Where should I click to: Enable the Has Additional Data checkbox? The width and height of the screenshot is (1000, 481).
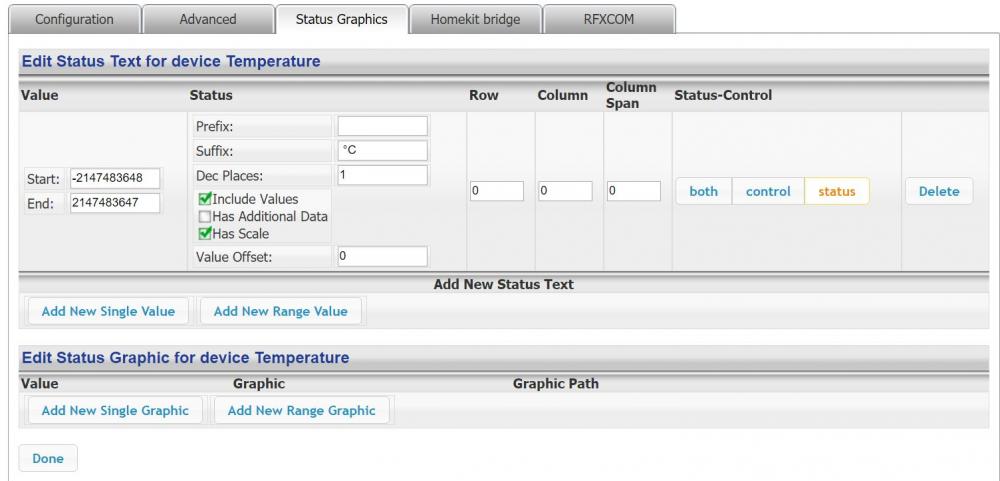pyautogui.click(x=205, y=216)
